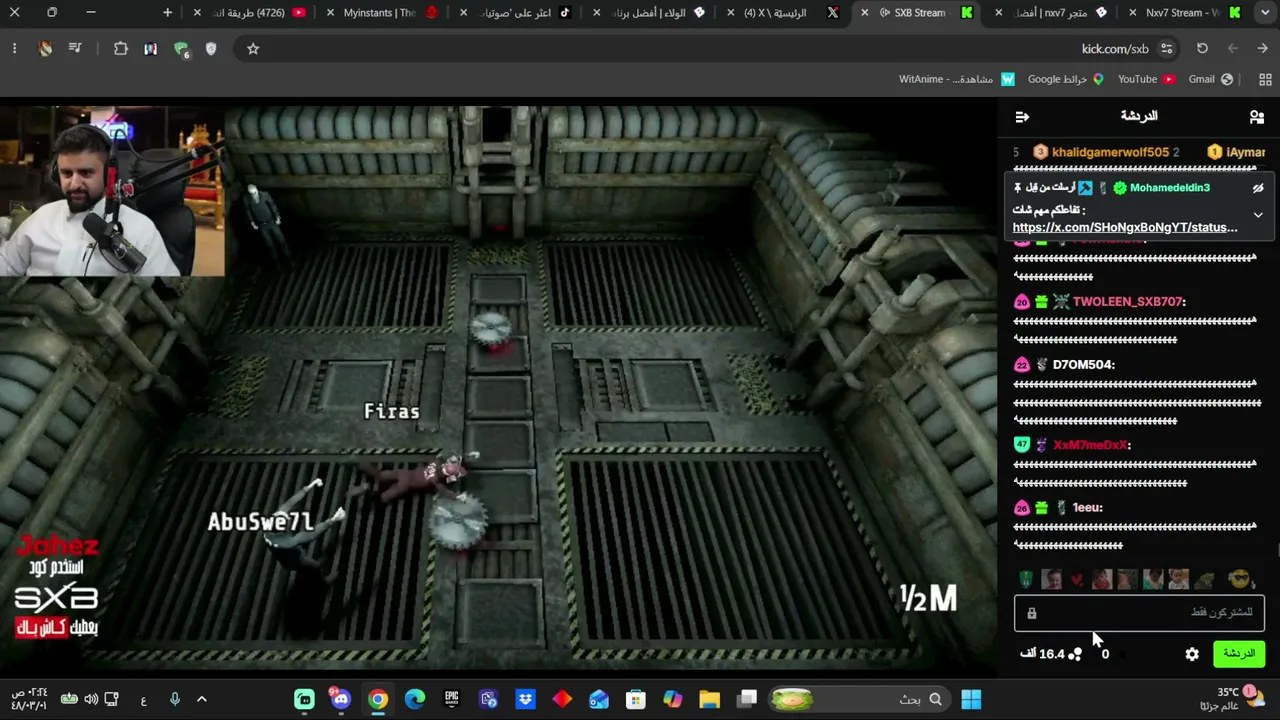Select the red heart emote in the emote row
Image resolution: width=1280 pixels, height=720 pixels.
pyautogui.click(x=1076, y=580)
